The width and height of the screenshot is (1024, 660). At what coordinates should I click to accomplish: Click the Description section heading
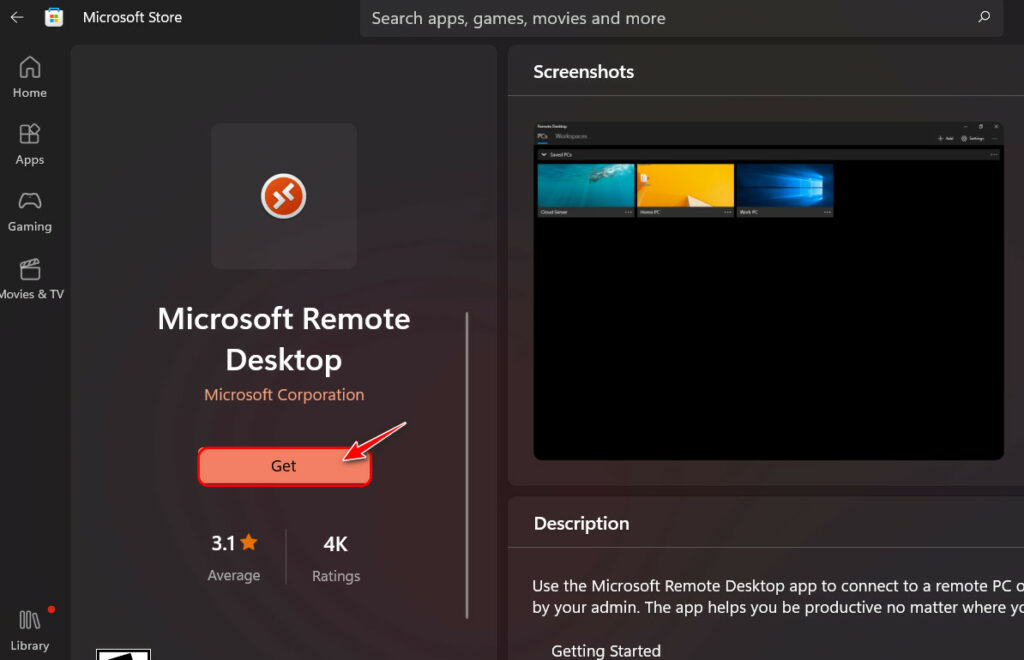tap(581, 523)
